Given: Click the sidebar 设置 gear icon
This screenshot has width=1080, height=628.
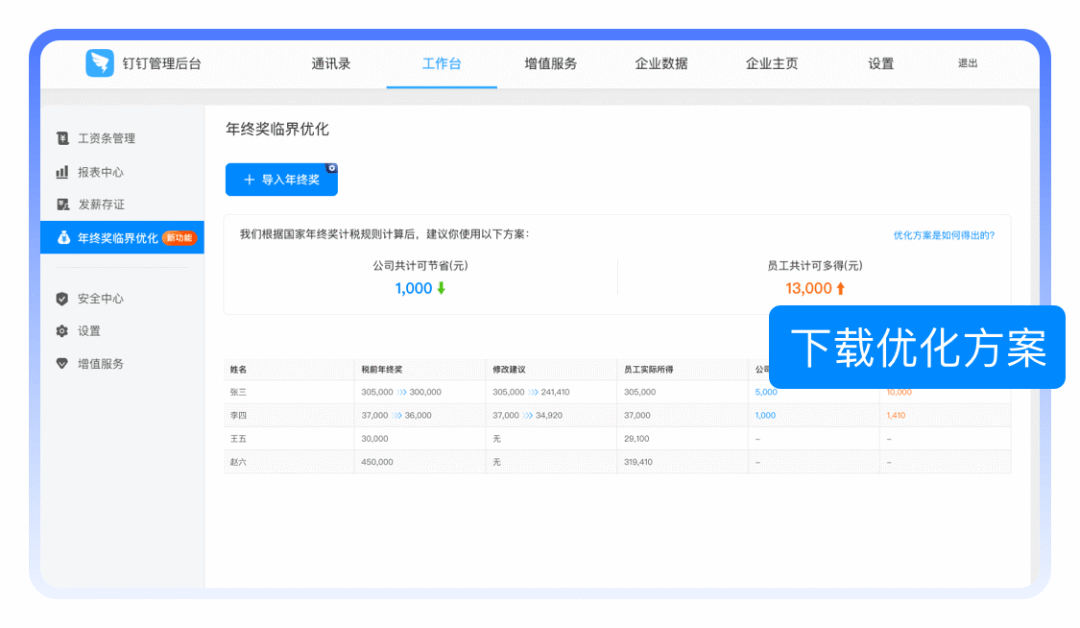Looking at the screenshot, I should (63, 331).
